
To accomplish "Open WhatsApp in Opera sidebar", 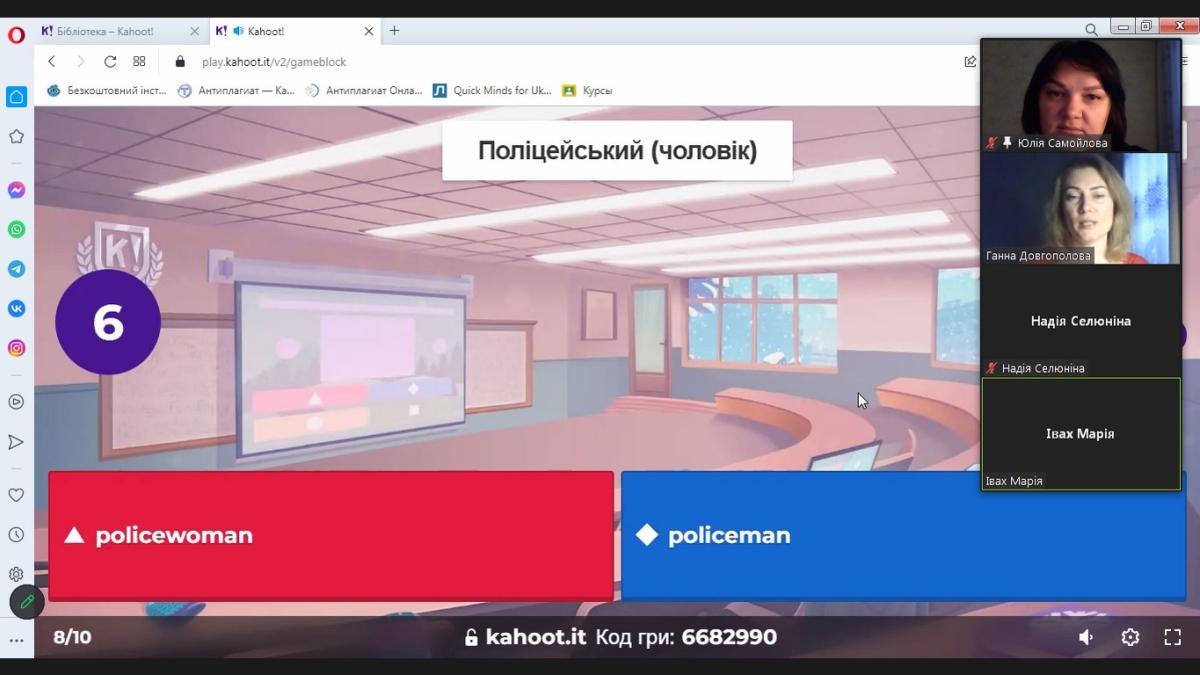I will tap(16, 229).
